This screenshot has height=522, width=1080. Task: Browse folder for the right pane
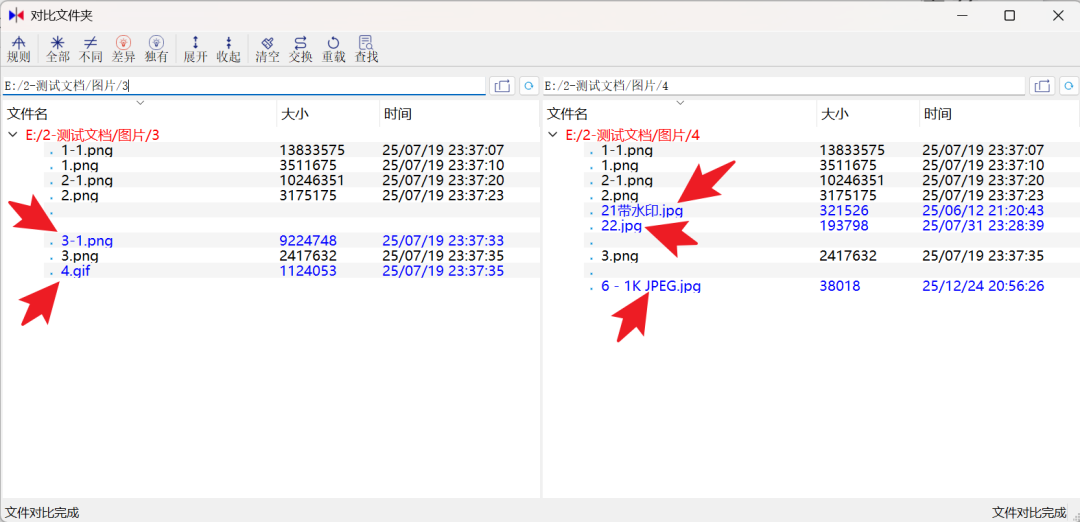[x=1042, y=86]
